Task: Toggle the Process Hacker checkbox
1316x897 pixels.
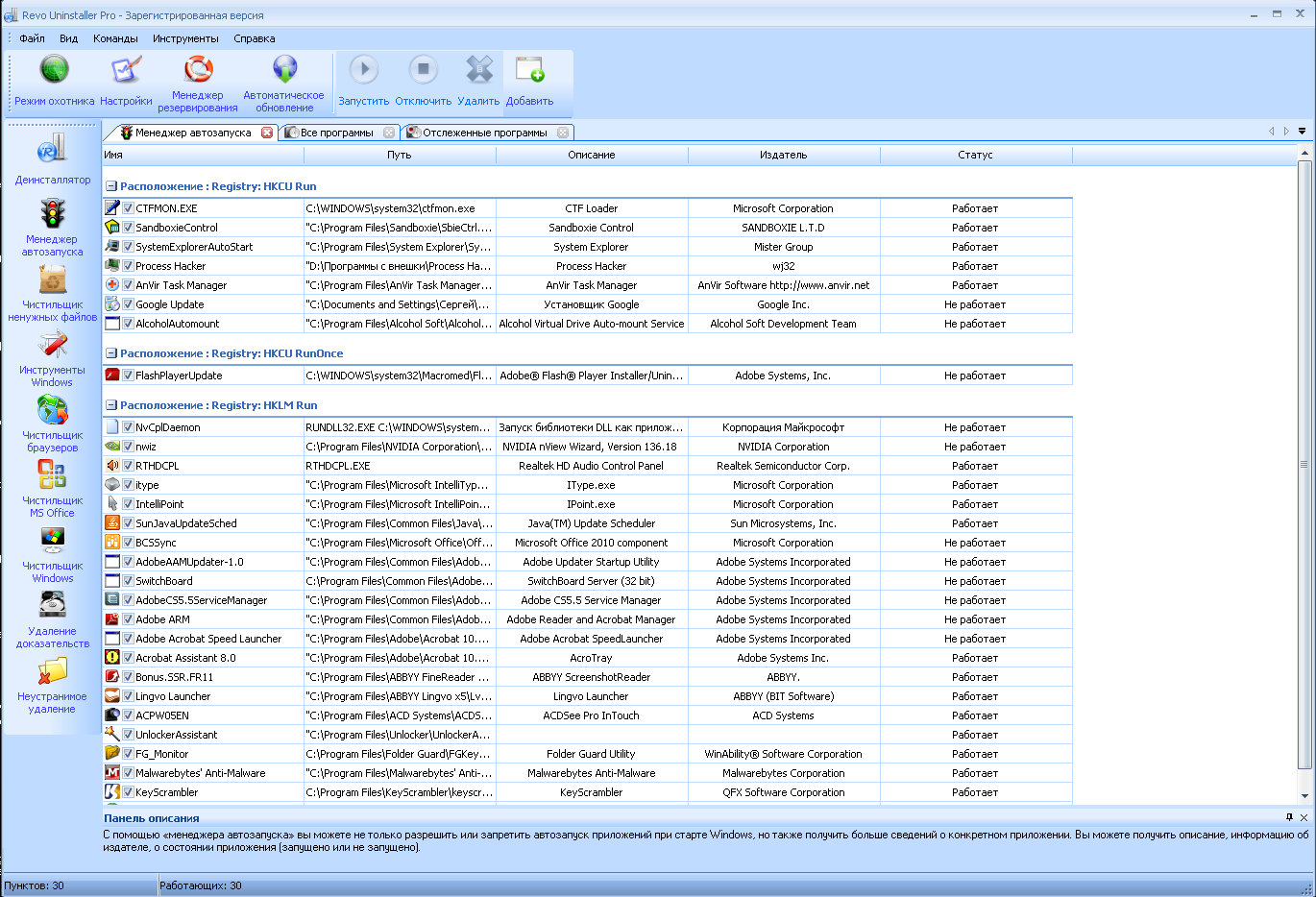Action: tap(128, 266)
